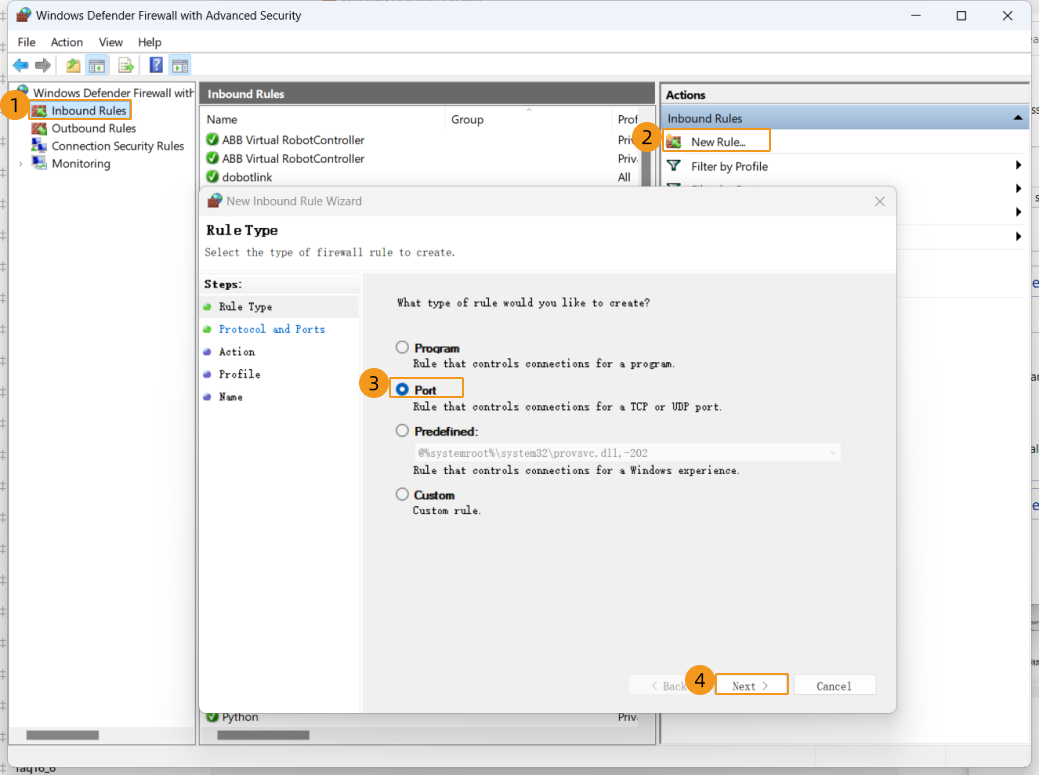1039x775 pixels.
Task: Open the Action menu
Action: click(67, 42)
